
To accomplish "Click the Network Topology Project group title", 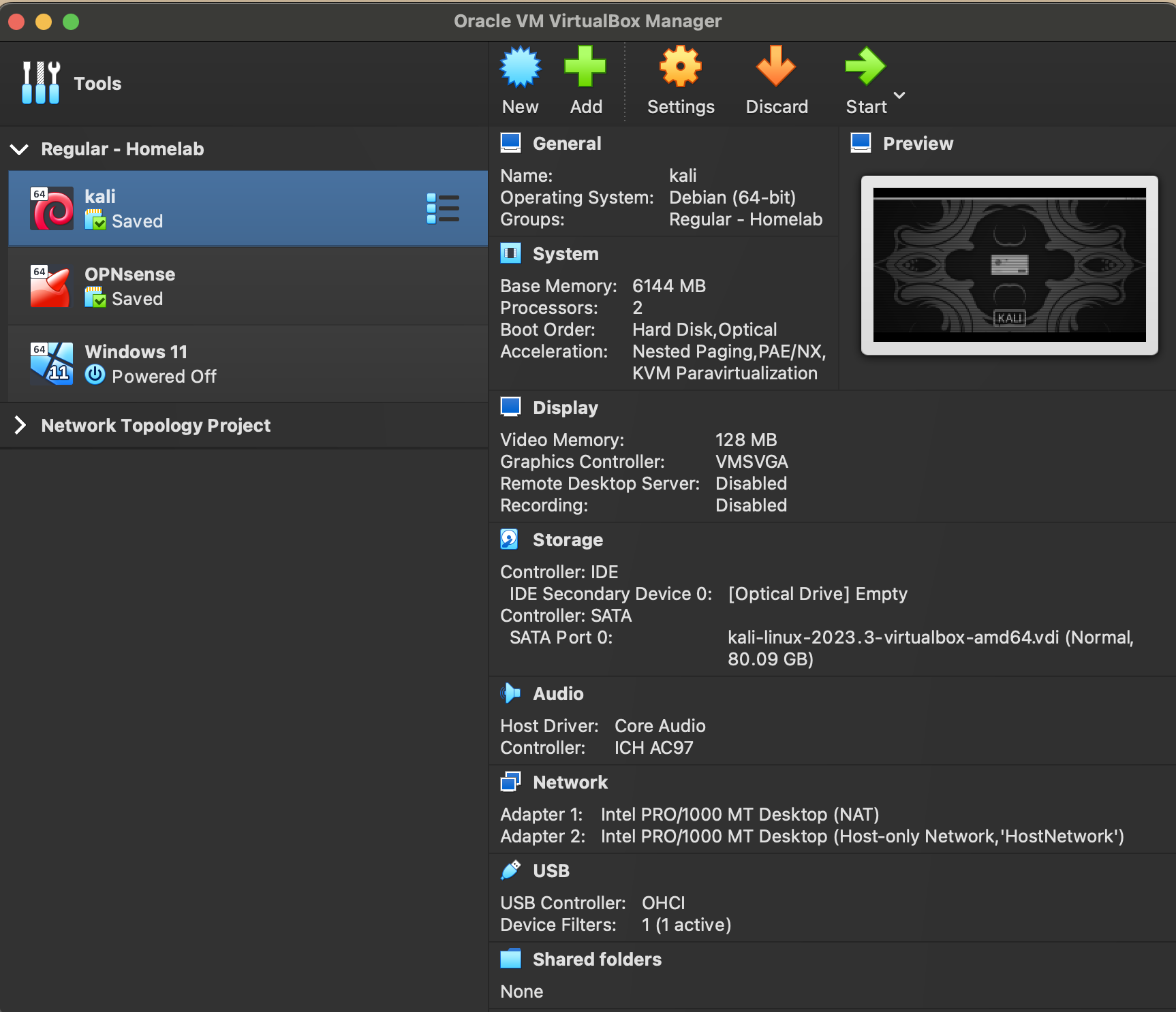I will [x=156, y=426].
